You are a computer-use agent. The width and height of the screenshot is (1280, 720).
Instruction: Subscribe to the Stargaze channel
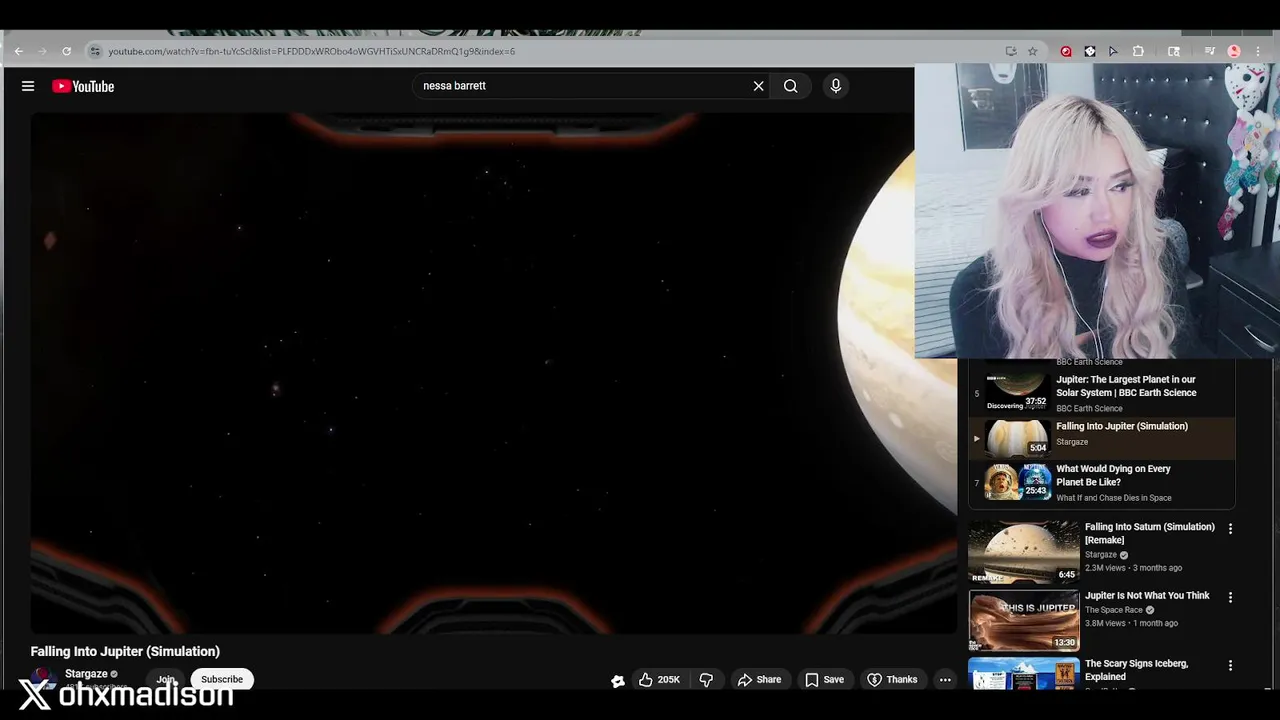click(222, 679)
